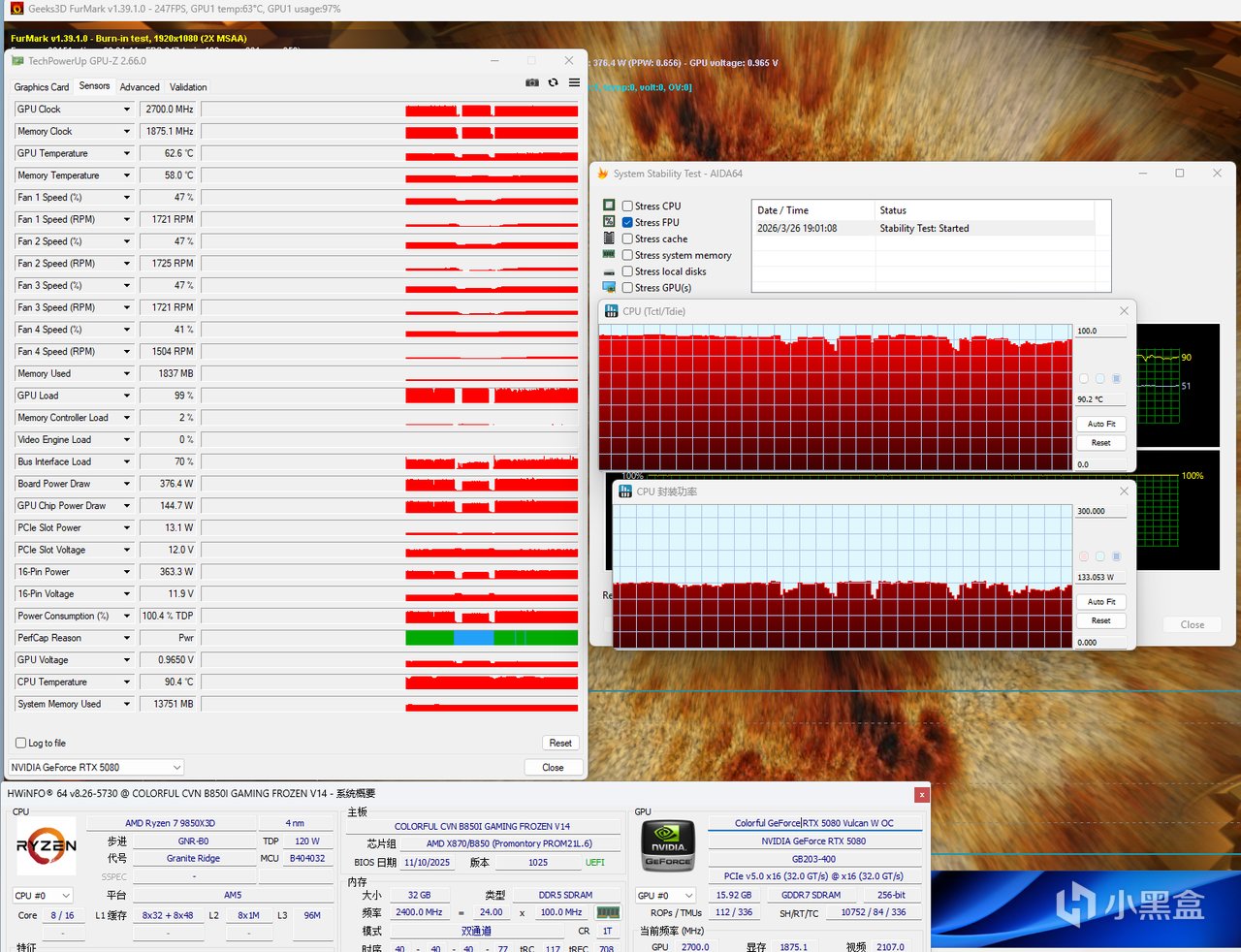Click the green memory module icon in HWiNFO
Viewport: 1241px width, 952px height.
click(608, 912)
